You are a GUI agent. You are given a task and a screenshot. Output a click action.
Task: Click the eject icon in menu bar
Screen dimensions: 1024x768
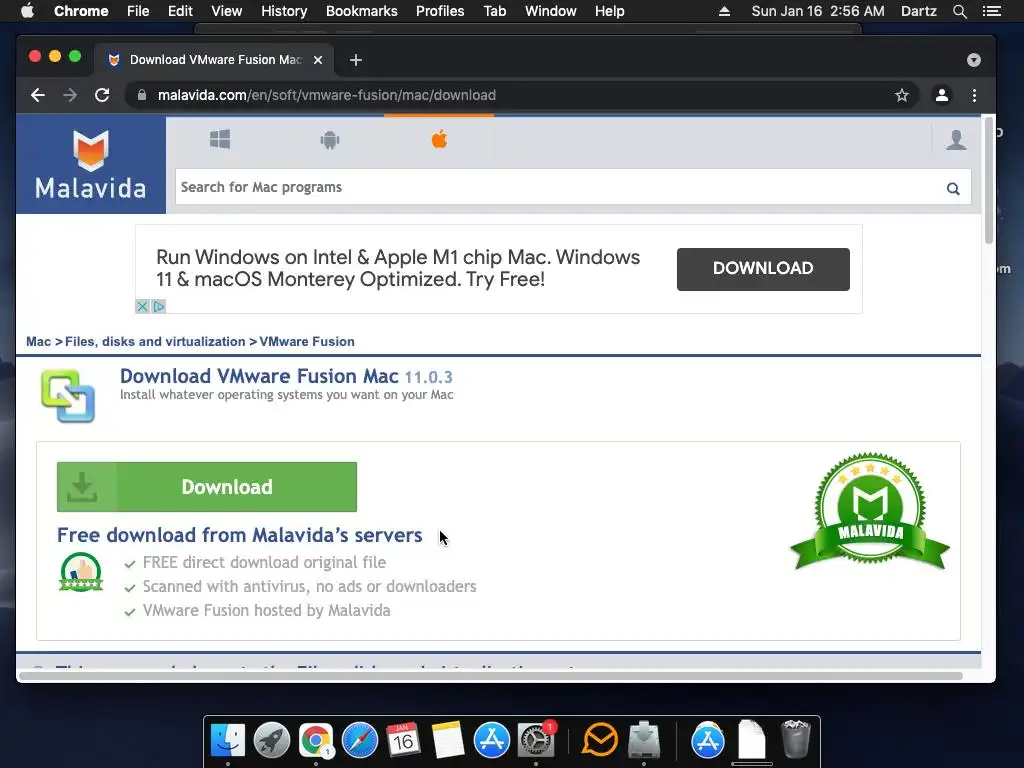[x=724, y=11]
